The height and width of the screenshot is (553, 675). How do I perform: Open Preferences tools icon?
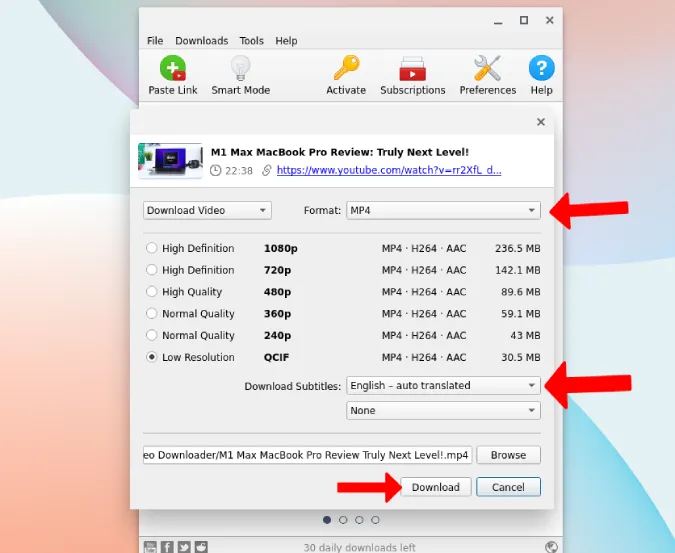[x=487, y=68]
